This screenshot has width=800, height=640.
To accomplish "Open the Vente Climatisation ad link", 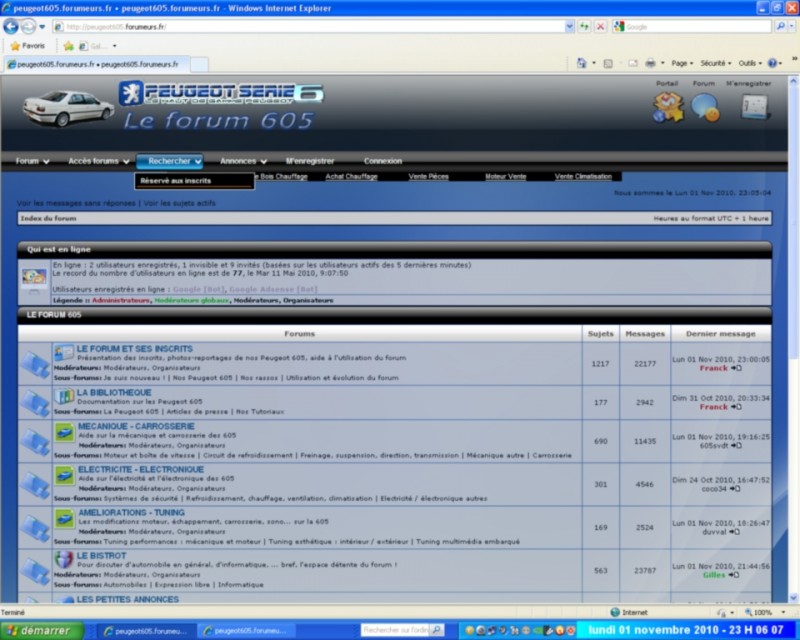I will tap(583, 177).
